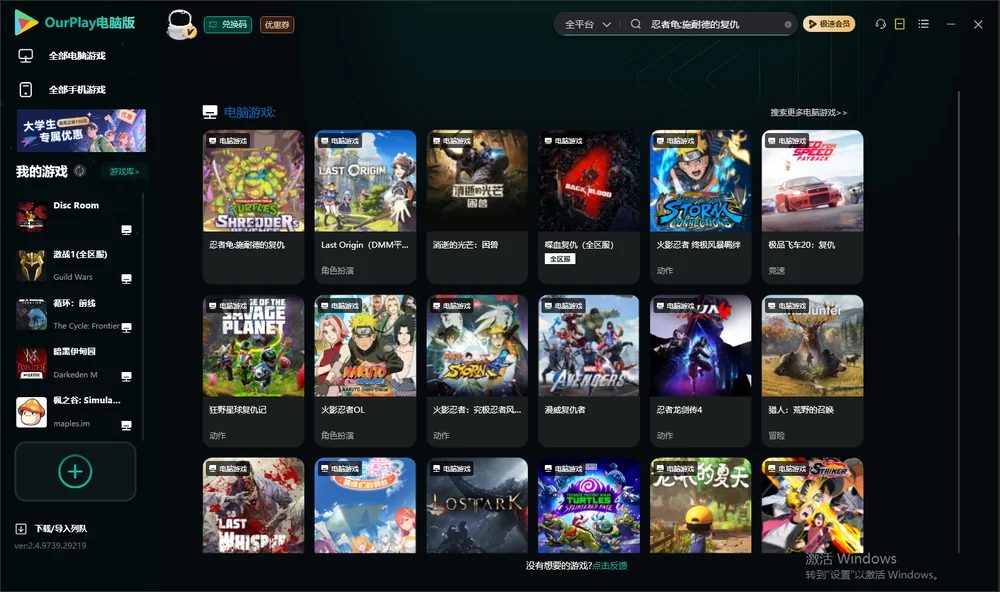Screen dimensions: 1000x592
Task: Open the 漫威复仇者 Avengers card
Action: [x=589, y=371]
